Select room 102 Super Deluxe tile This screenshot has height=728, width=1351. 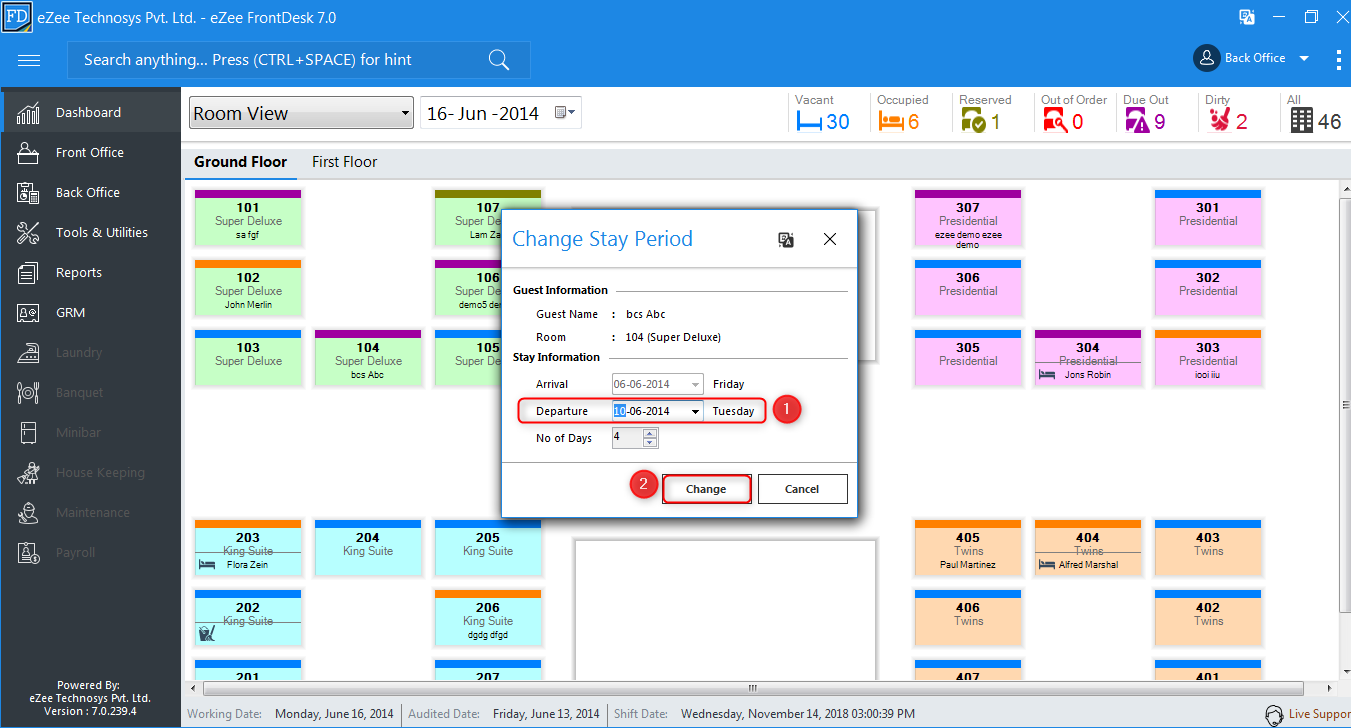[248, 290]
